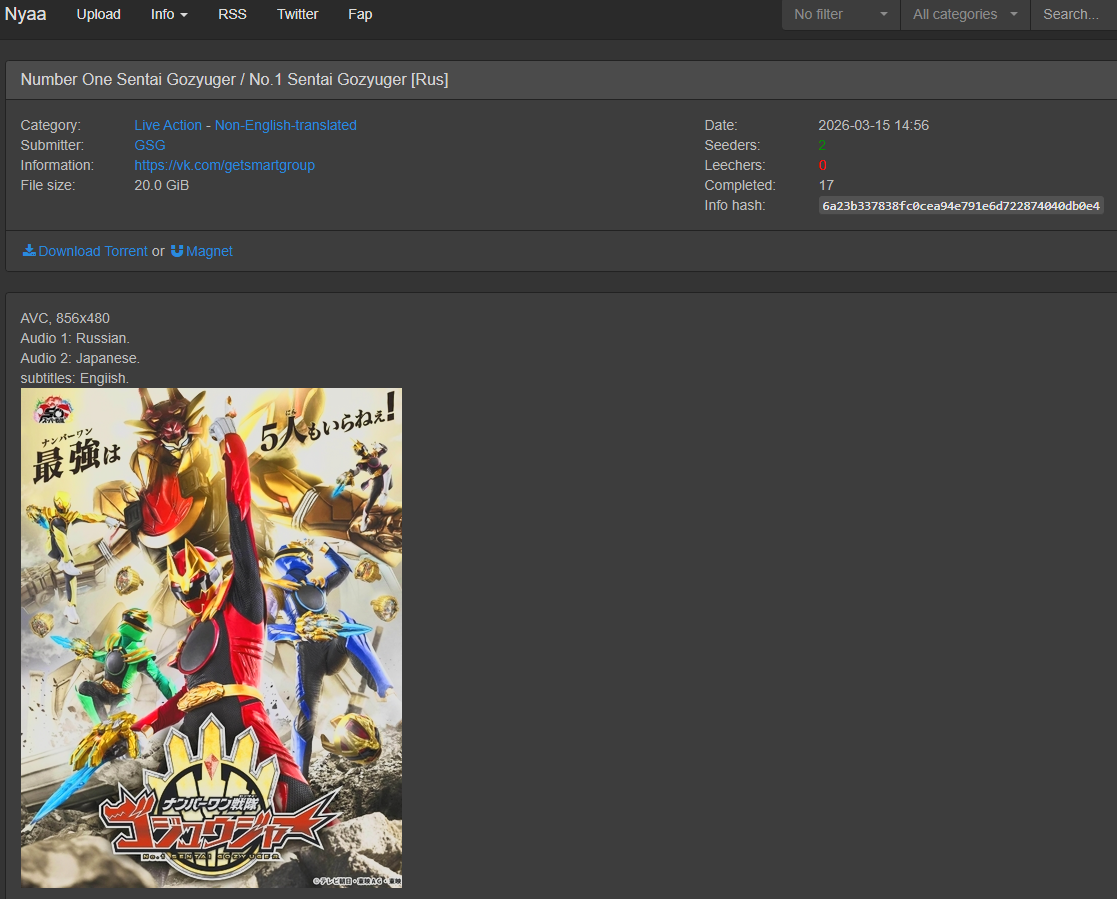Screen dimensions: 1117x899
Task: Open the Gozyuger poster image
Action: pyautogui.click(x=212, y=638)
